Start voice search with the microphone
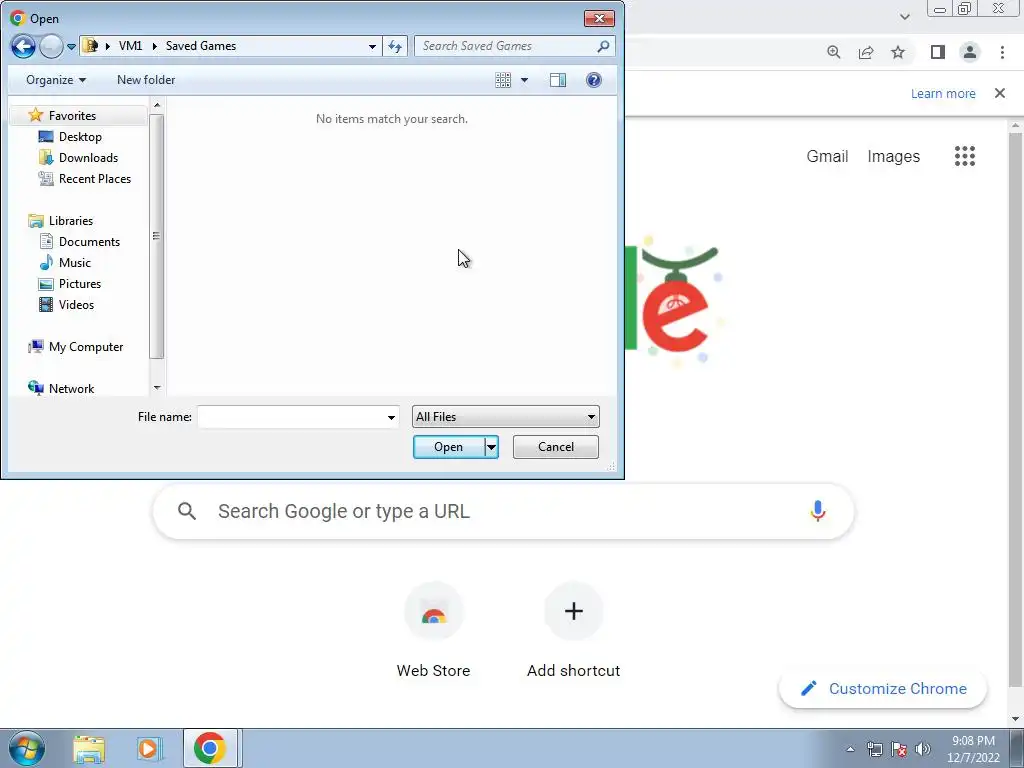This screenshot has height=768, width=1024. (818, 511)
